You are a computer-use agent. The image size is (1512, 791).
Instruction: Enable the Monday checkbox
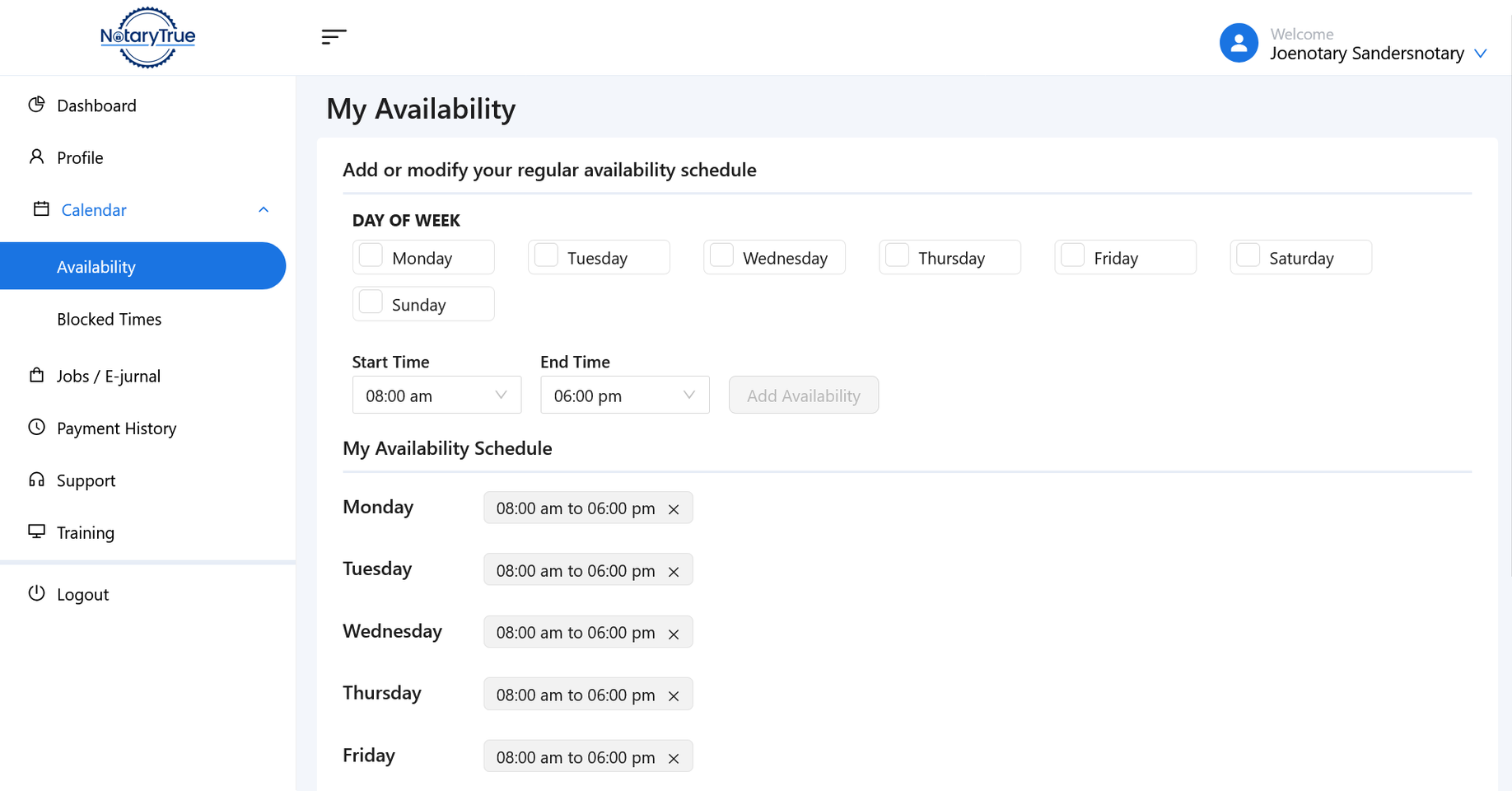[x=371, y=256]
